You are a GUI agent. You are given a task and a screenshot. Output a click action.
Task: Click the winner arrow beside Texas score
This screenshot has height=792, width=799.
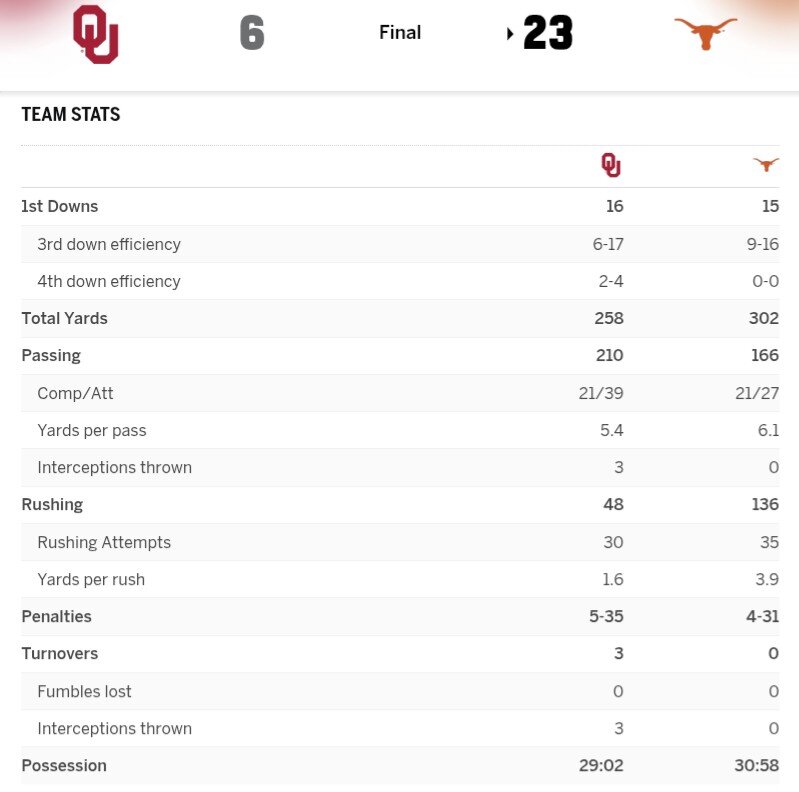pos(510,34)
